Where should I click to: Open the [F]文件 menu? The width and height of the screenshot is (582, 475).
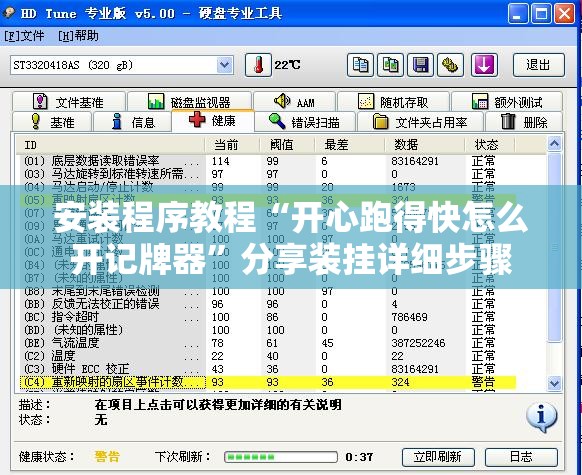[24, 36]
